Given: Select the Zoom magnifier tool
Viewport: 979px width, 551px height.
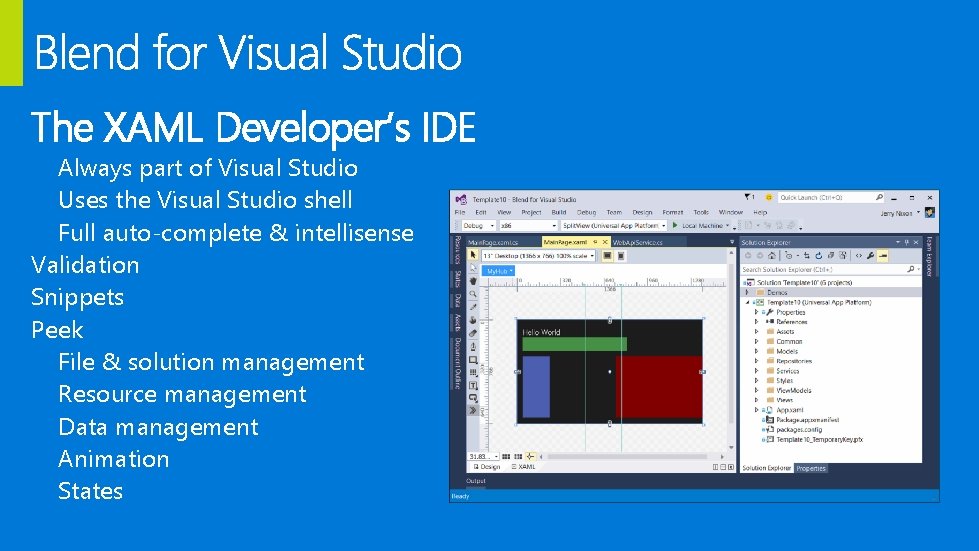Looking at the screenshot, I should (473, 293).
